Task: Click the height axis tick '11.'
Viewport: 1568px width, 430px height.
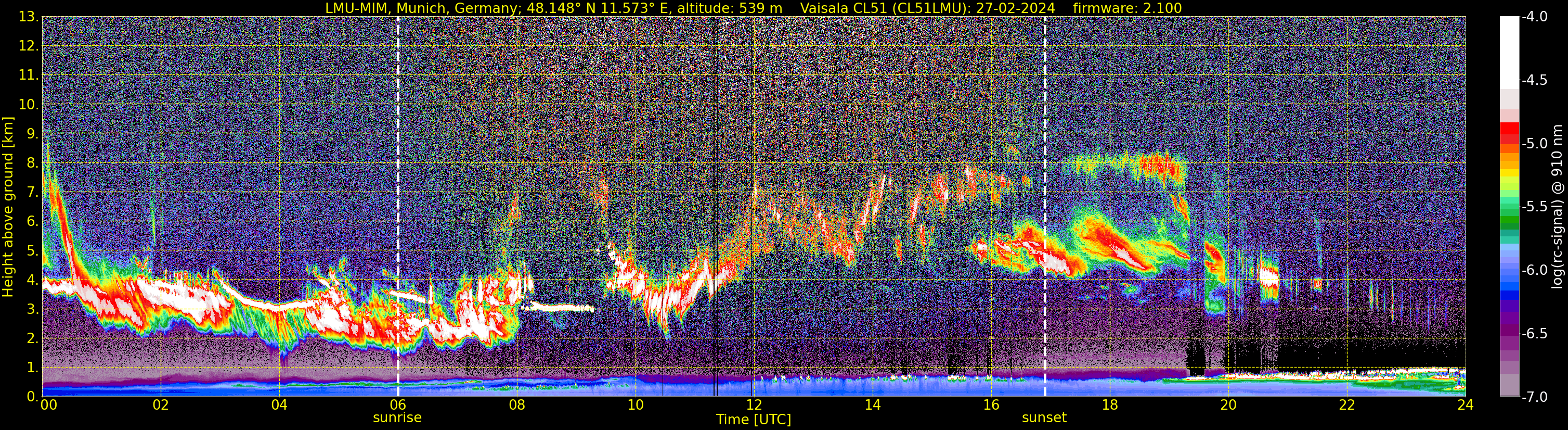Action: (x=29, y=75)
